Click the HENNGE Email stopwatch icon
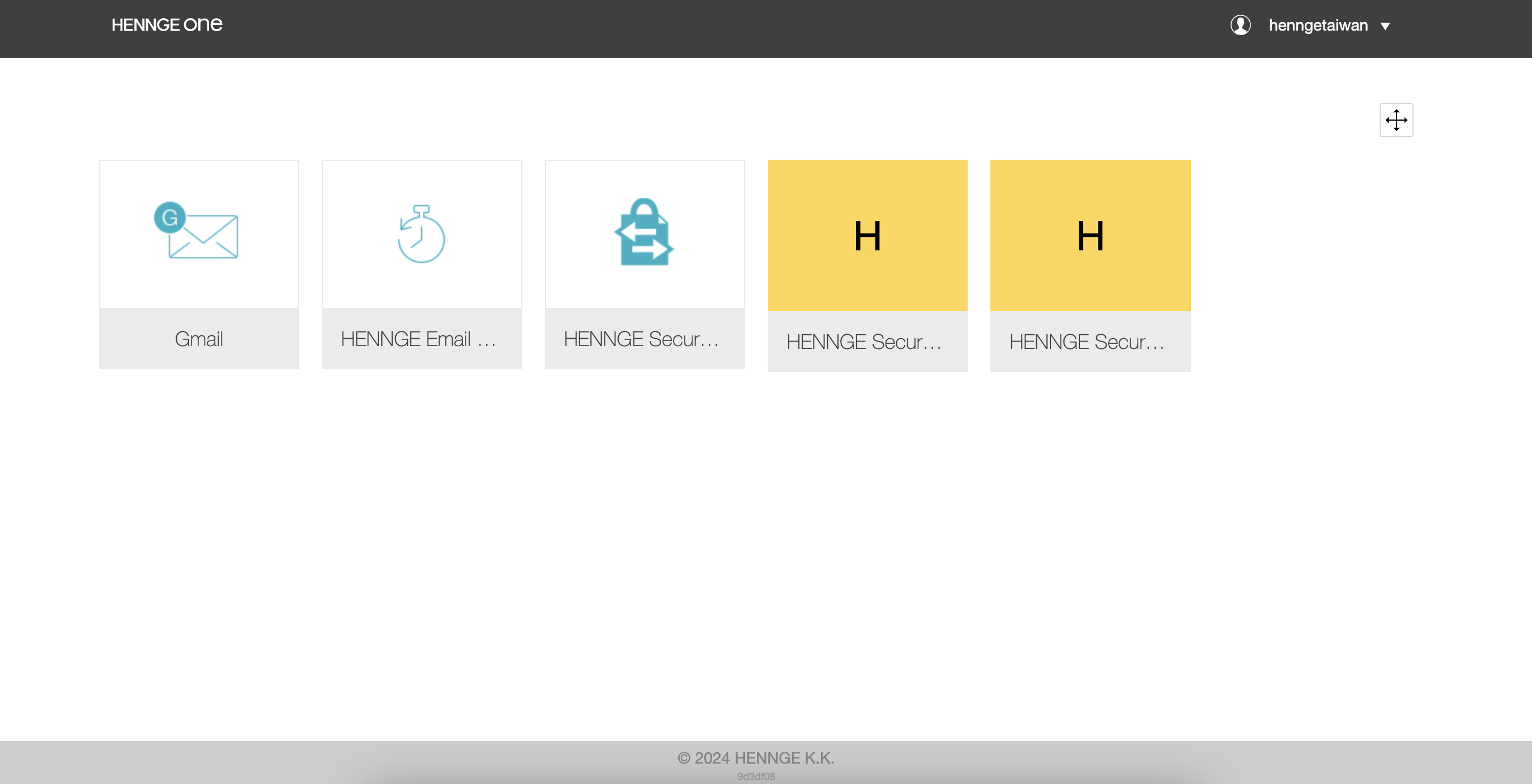1532x784 pixels. coord(421,233)
